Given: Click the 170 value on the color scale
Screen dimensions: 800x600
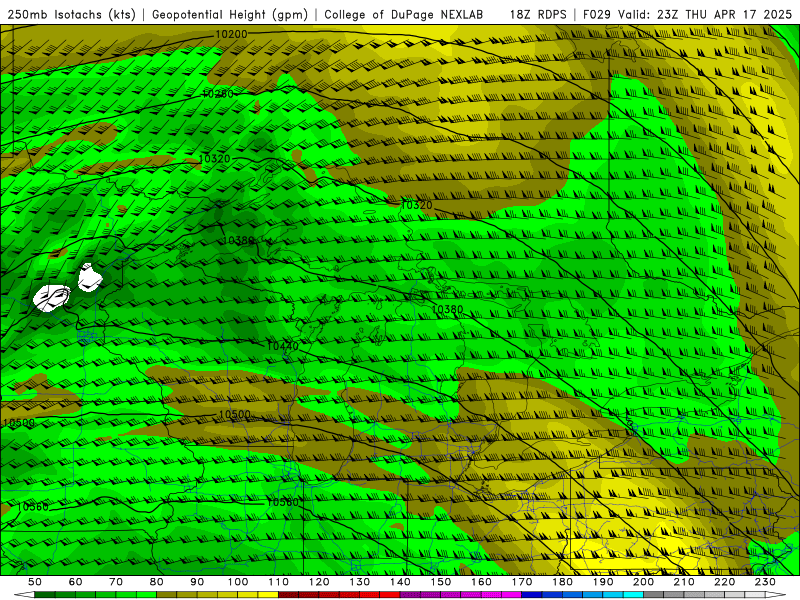Looking at the screenshot, I should 522,582.
